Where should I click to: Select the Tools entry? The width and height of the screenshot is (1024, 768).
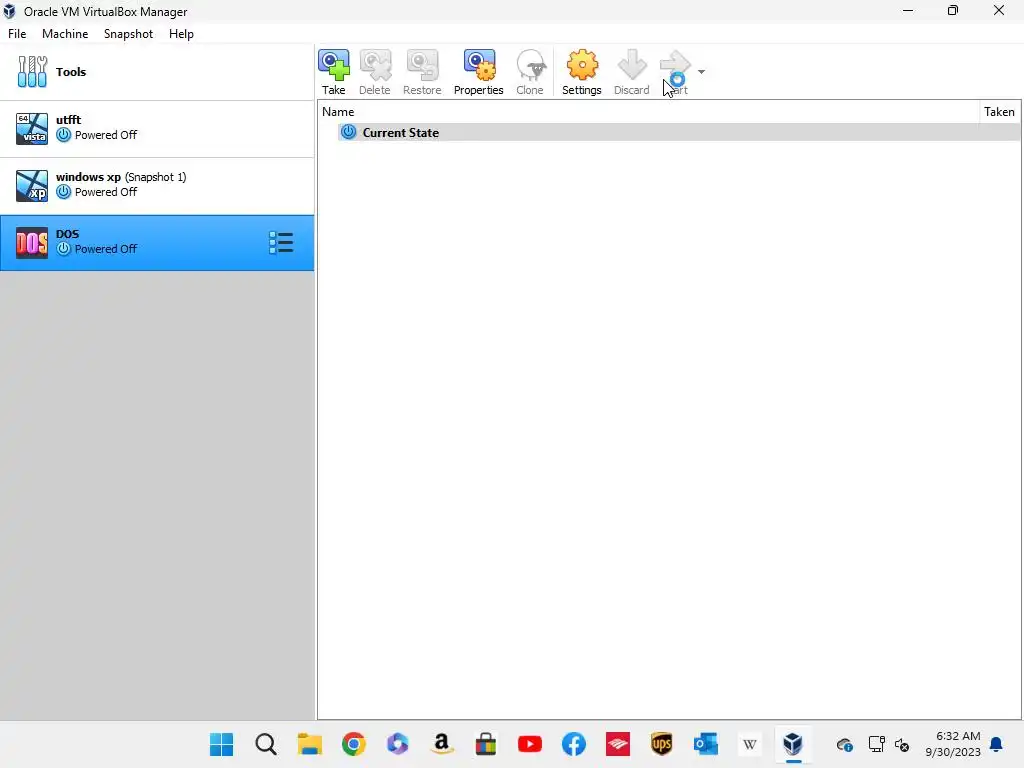(157, 72)
